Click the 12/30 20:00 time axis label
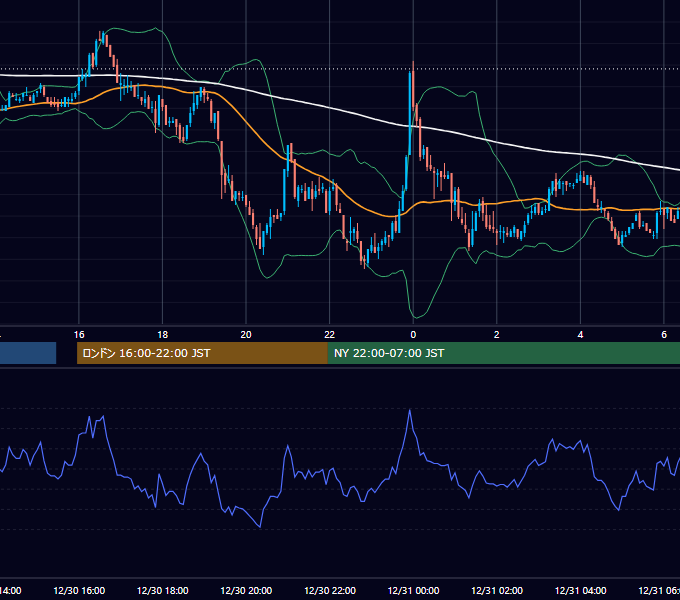This screenshot has height=600, width=680. [x=246, y=590]
